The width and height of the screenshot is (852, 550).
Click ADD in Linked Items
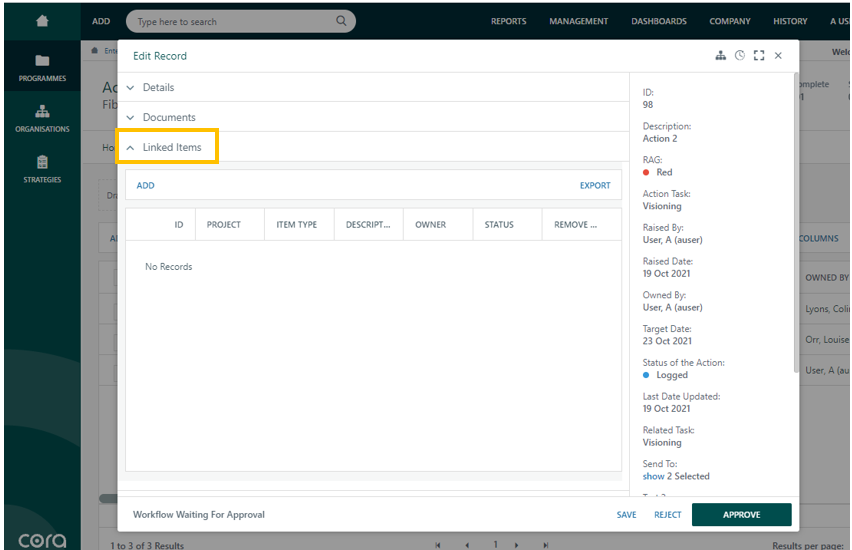(x=145, y=185)
